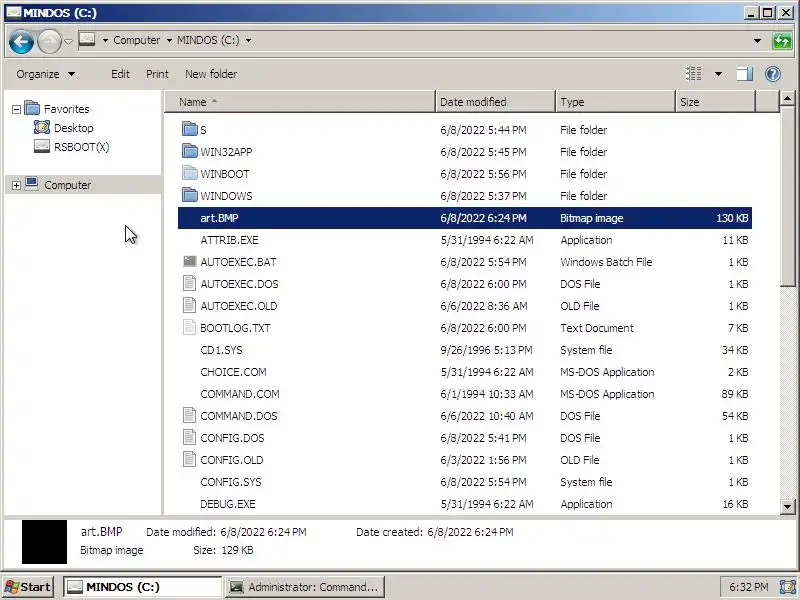This screenshot has height=600, width=800.
Task: Select the ATTRIB.EXE file
Action: click(x=229, y=240)
